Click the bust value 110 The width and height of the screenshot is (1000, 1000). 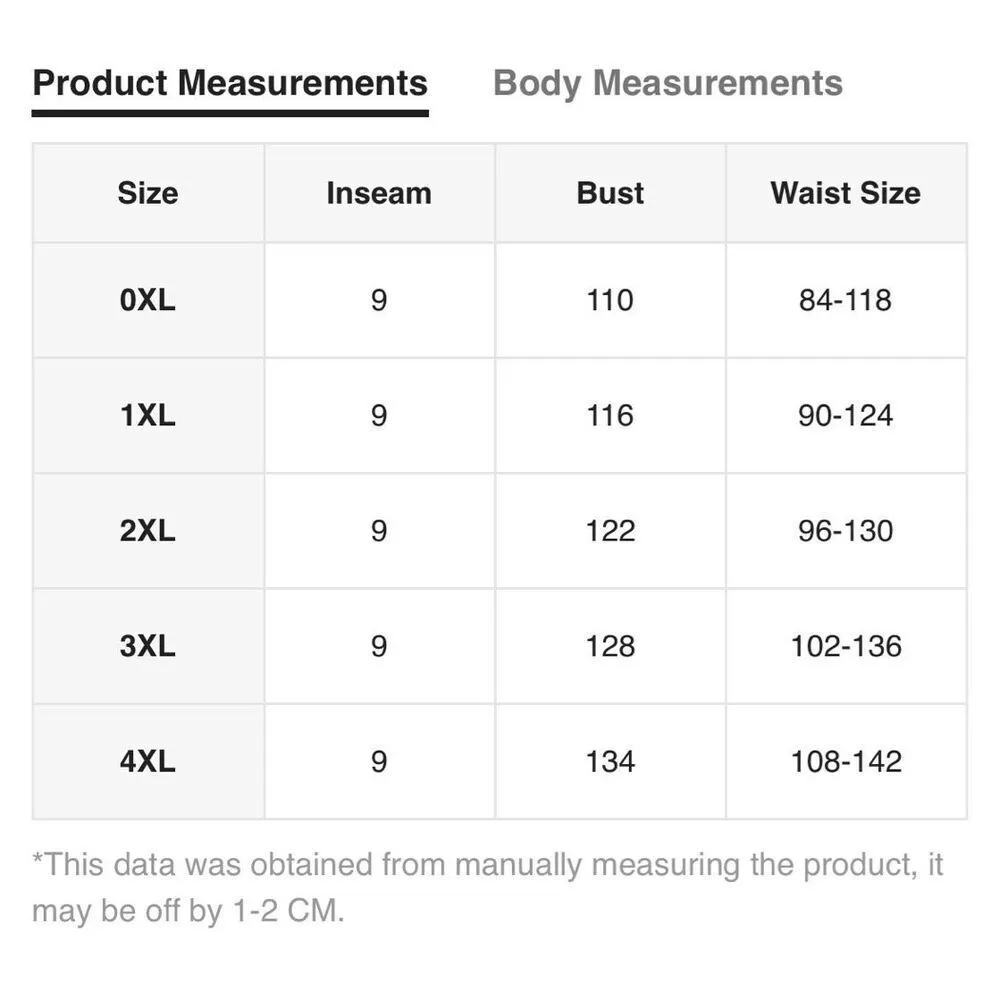point(610,300)
